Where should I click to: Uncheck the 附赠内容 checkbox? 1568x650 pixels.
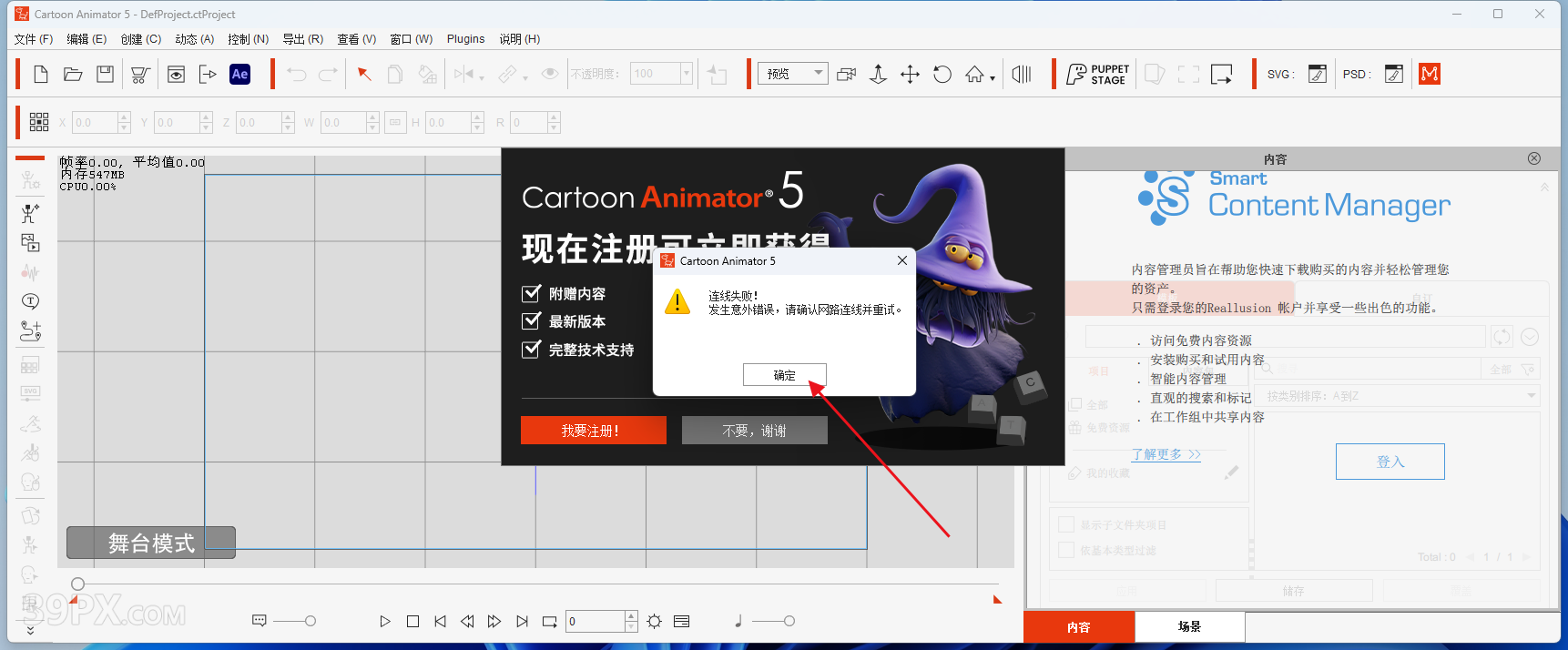pos(531,293)
